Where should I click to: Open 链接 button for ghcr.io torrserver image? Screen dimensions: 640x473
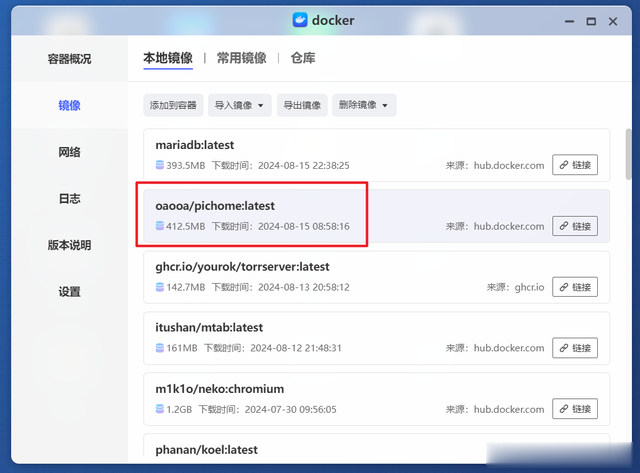(x=575, y=287)
